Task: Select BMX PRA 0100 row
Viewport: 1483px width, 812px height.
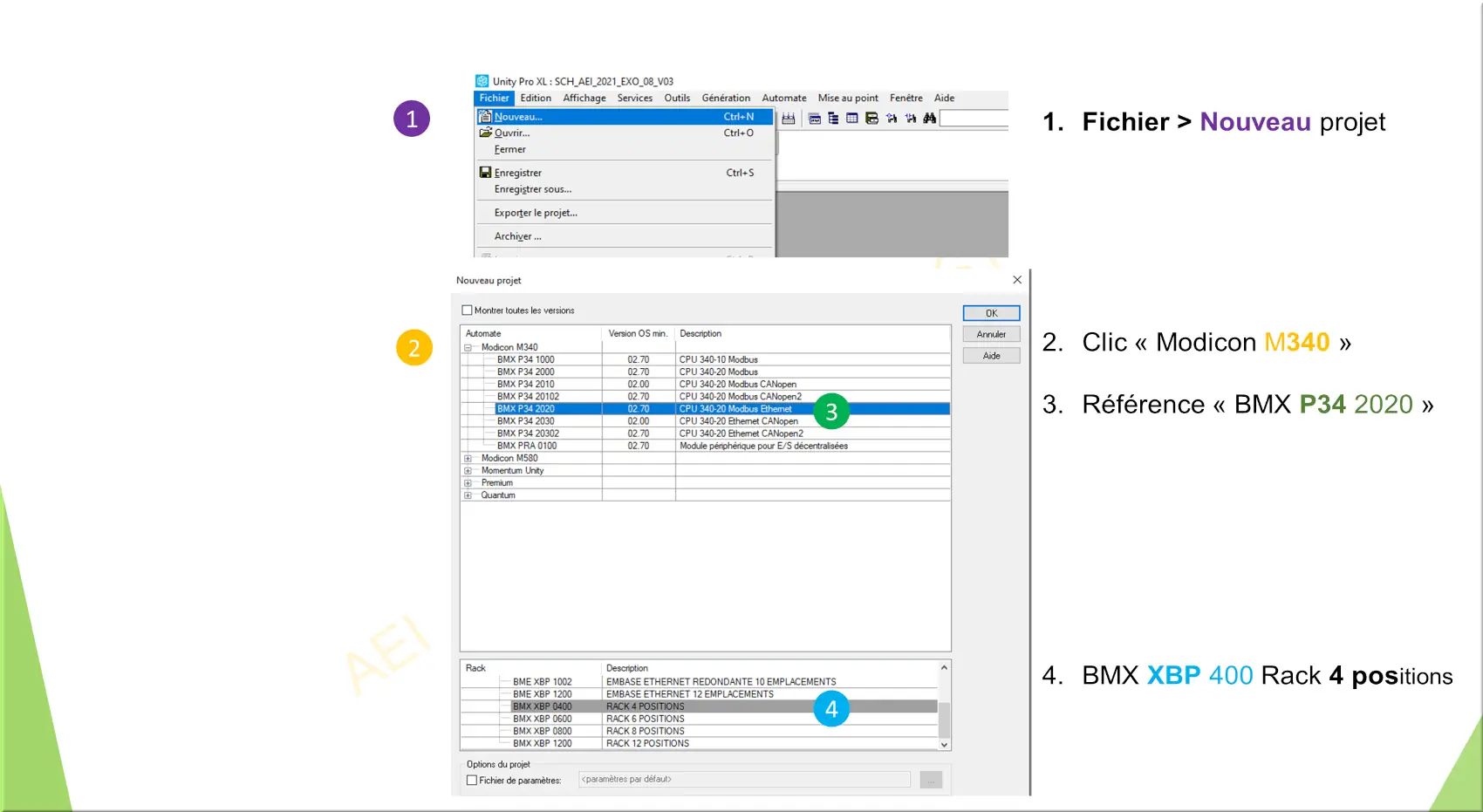Action: 706,446
